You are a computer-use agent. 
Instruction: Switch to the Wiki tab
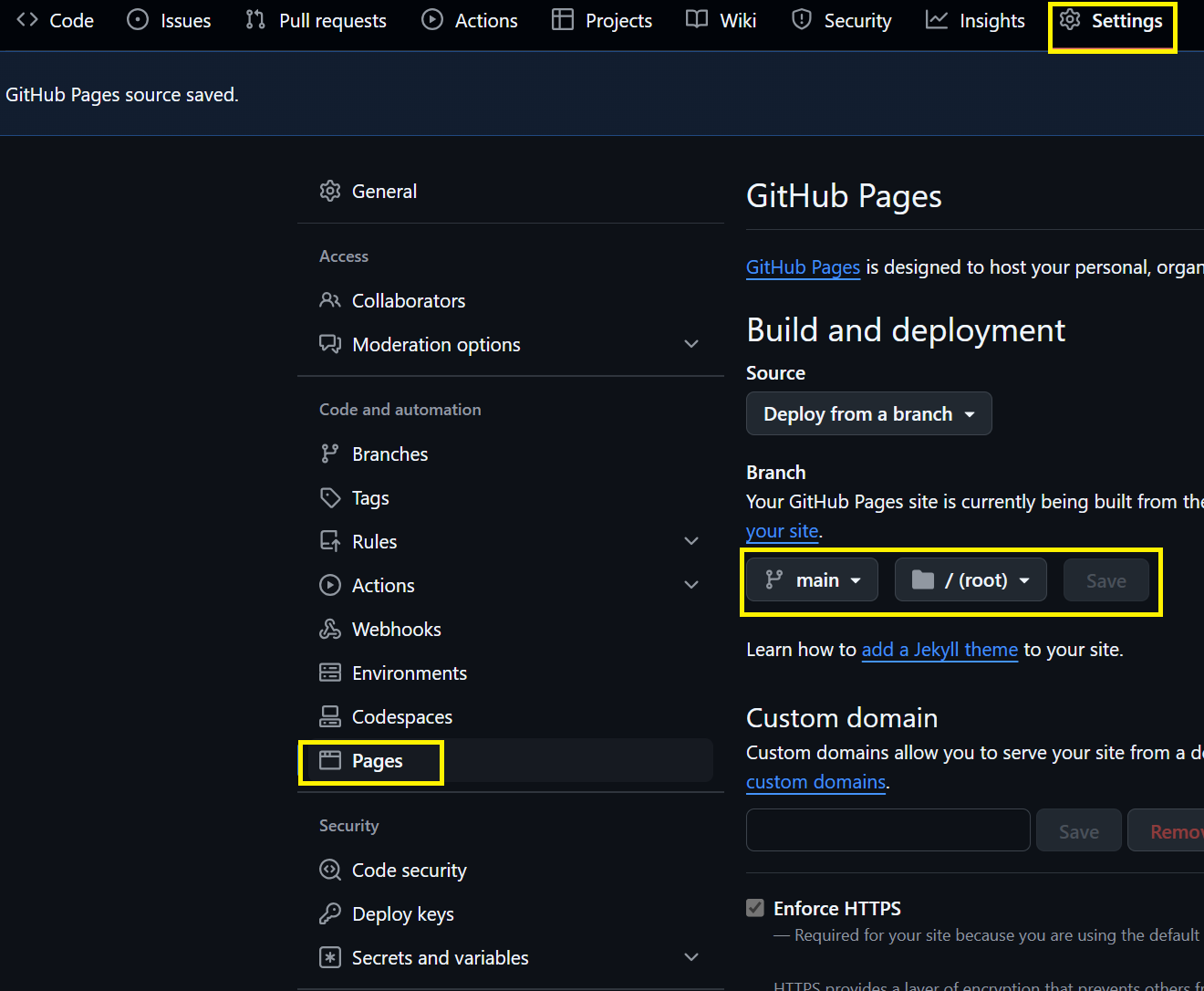(721, 20)
